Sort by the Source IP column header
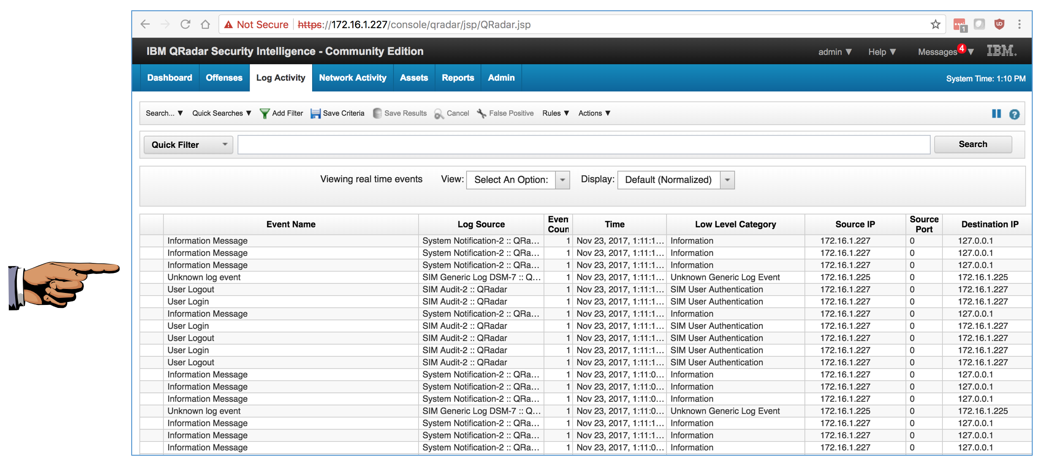The height and width of the screenshot is (466, 1041). click(x=855, y=224)
